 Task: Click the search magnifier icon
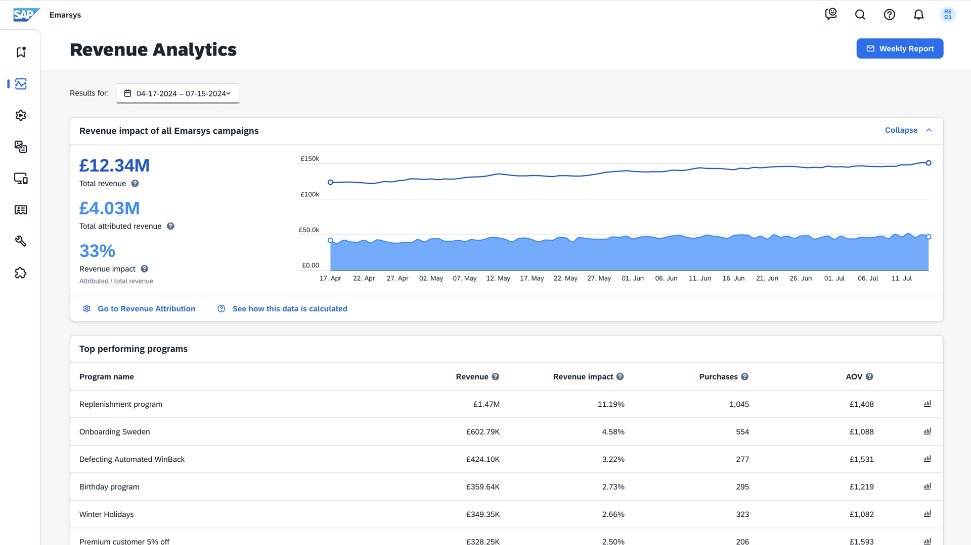860,14
